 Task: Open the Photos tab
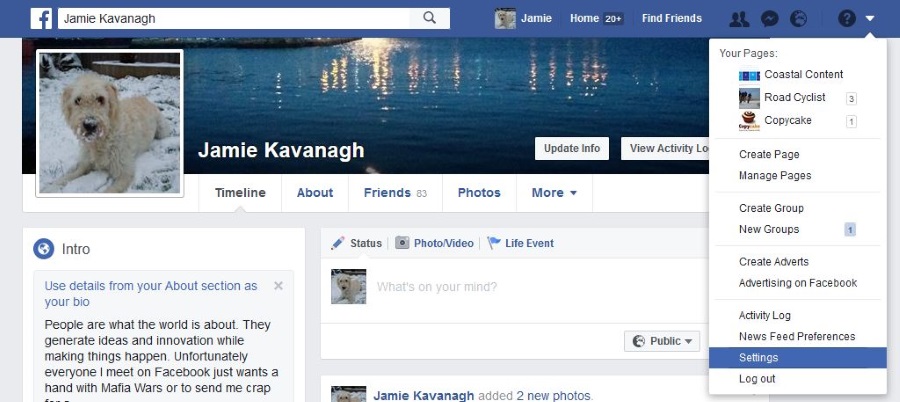pyautogui.click(x=479, y=193)
